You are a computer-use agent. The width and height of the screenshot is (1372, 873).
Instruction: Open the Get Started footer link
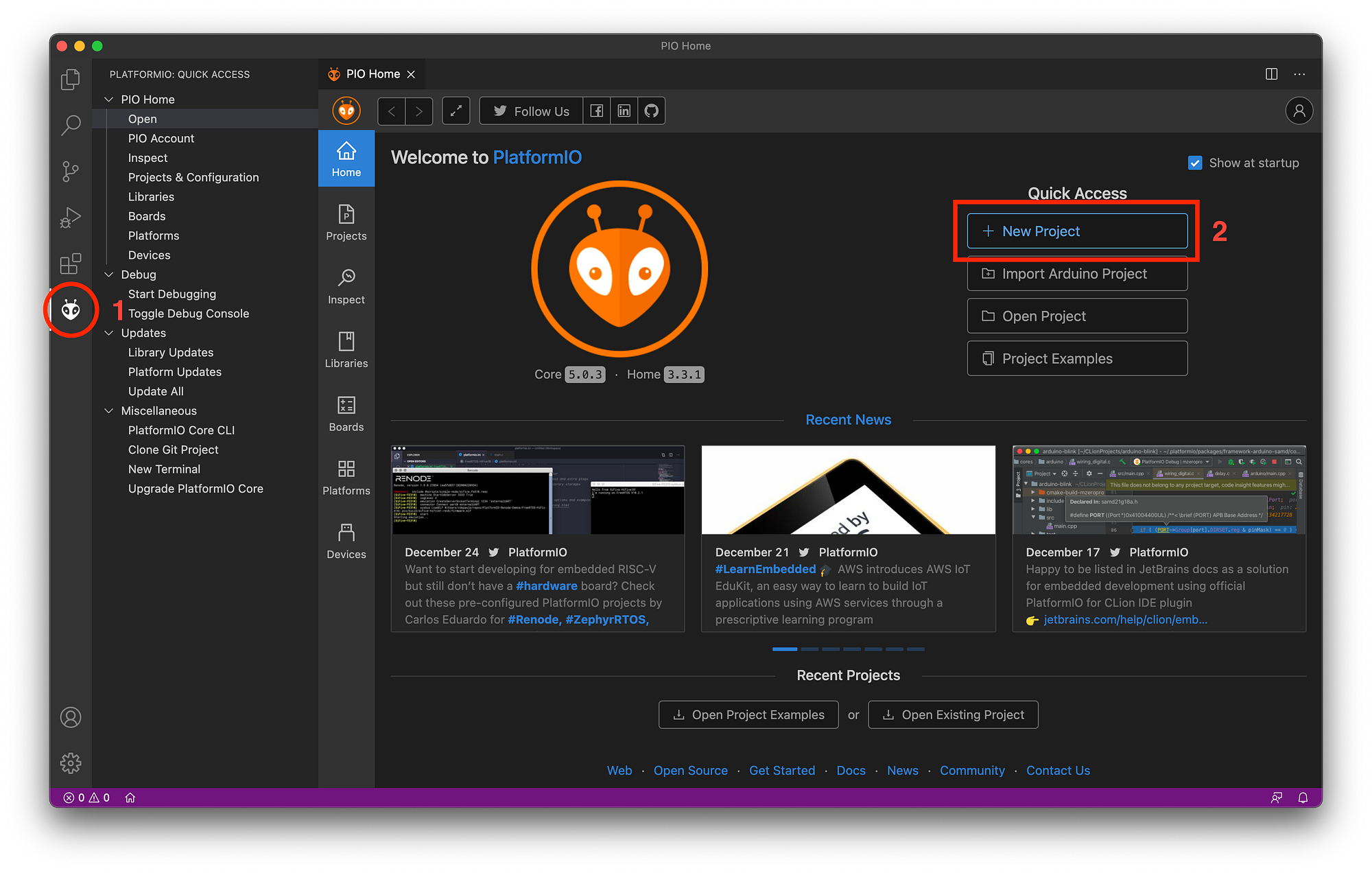(x=782, y=771)
